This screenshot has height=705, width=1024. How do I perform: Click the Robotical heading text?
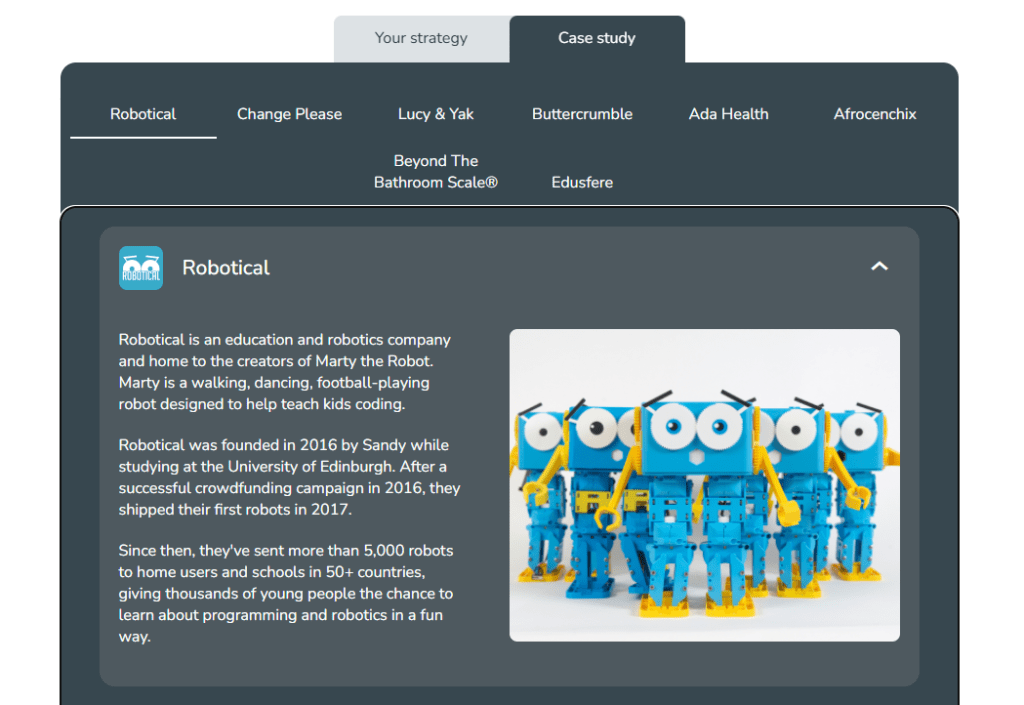click(225, 267)
